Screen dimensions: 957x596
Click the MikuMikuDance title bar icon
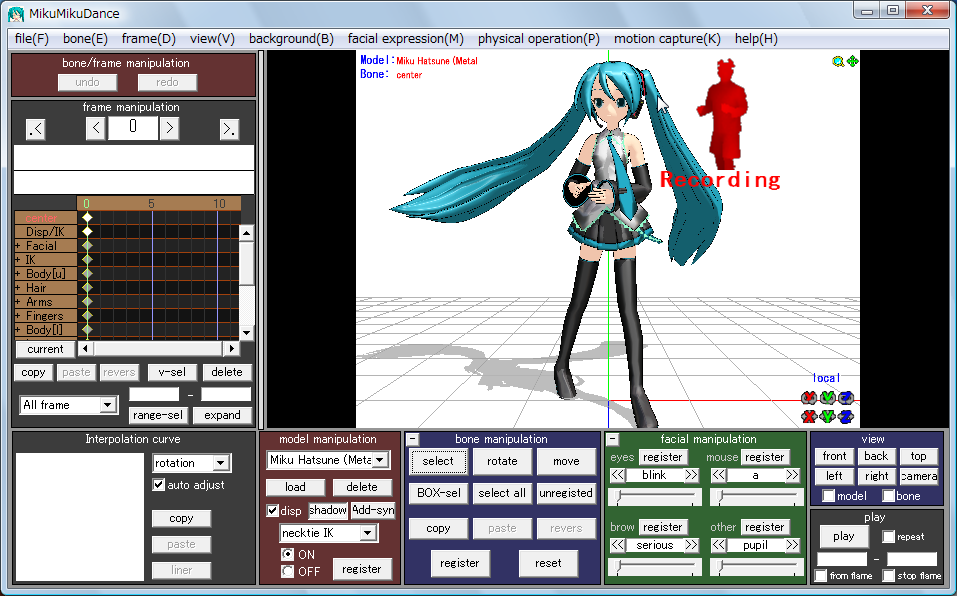[16, 13]
